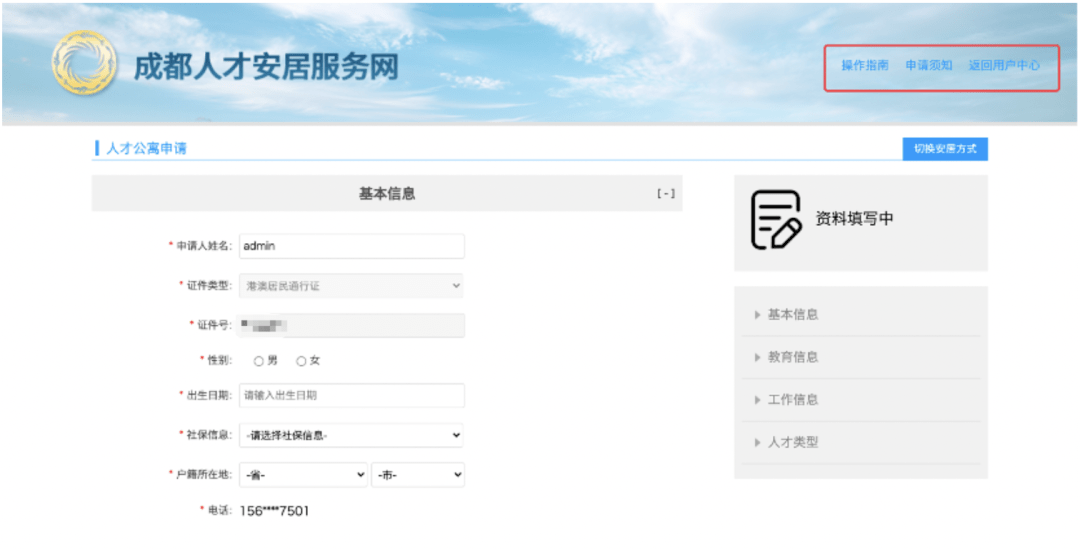This screenshot has width=1080, height=549.
Task: Click the 申请人姓名 input field
Action: [351, 246]
